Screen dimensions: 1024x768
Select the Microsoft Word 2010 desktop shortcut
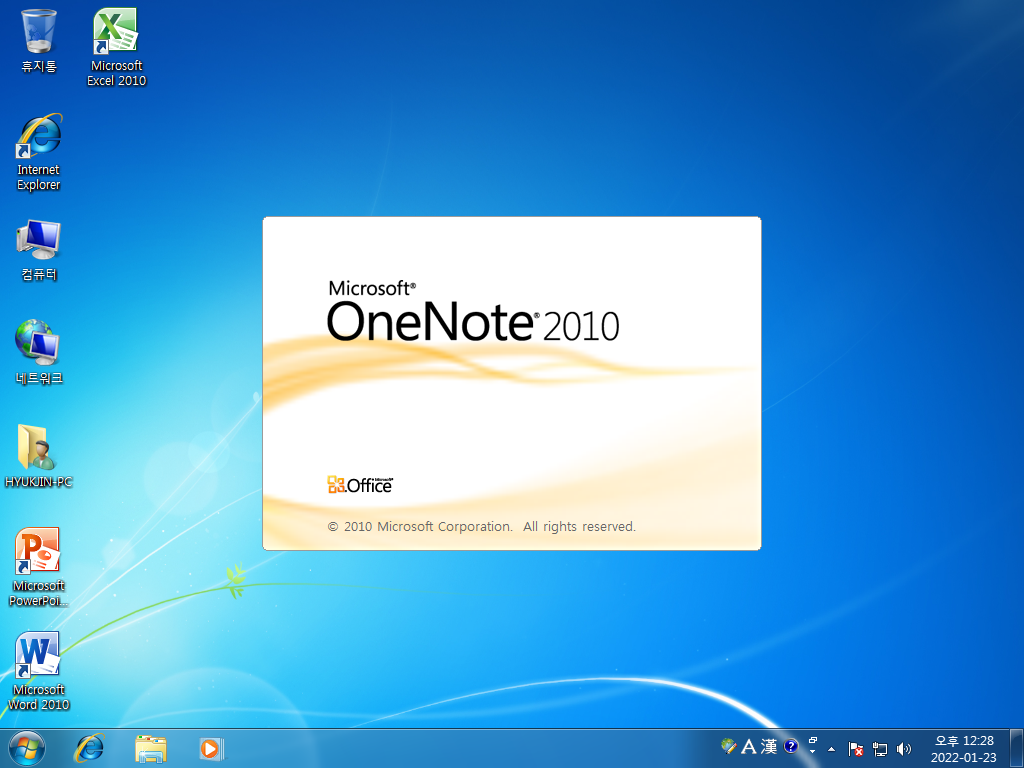39,671
